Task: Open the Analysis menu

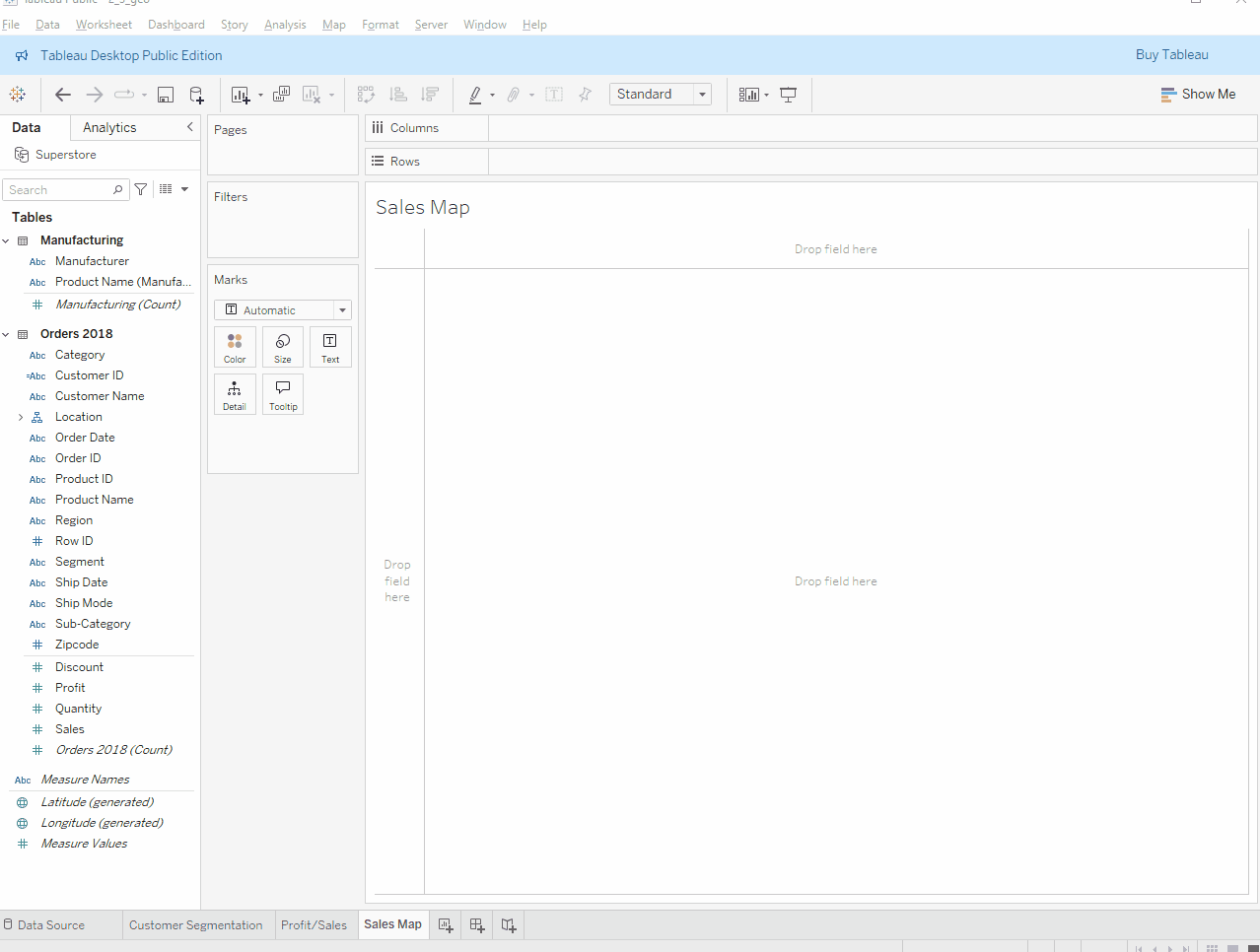Action: click(285, 25)
